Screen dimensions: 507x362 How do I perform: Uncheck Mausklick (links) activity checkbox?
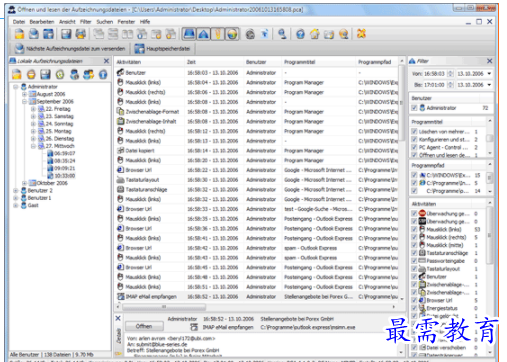coord(414,229)
